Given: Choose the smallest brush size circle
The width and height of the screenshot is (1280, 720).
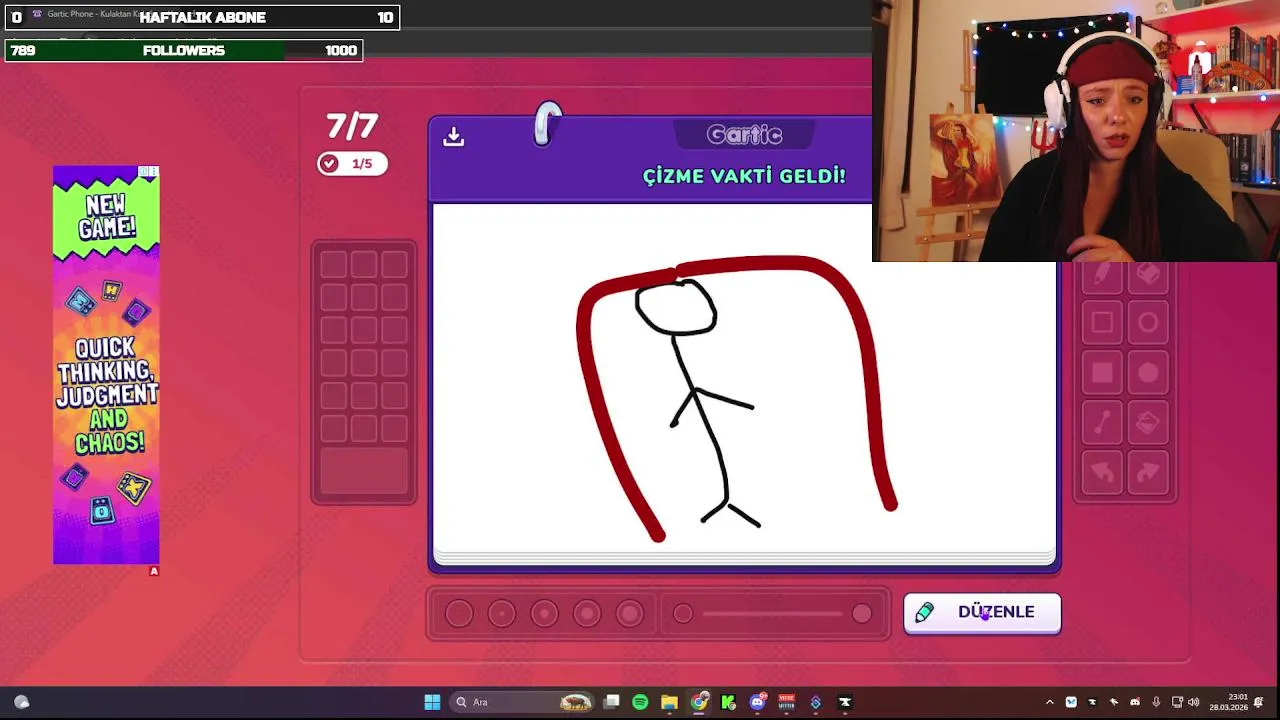Looking at the screenshot, I should [x=459, y=614].
